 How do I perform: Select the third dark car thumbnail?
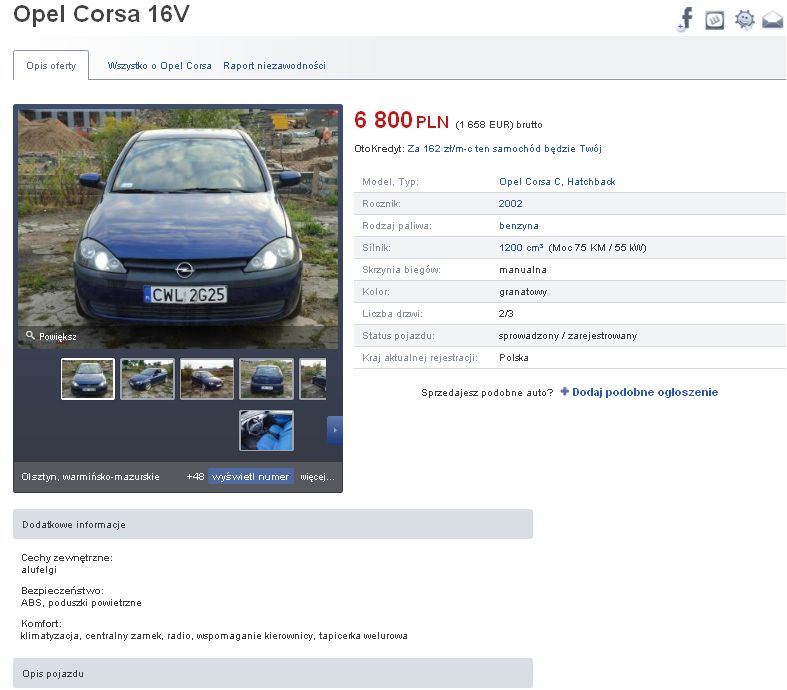pyautogui.click(x=207, y=379)
